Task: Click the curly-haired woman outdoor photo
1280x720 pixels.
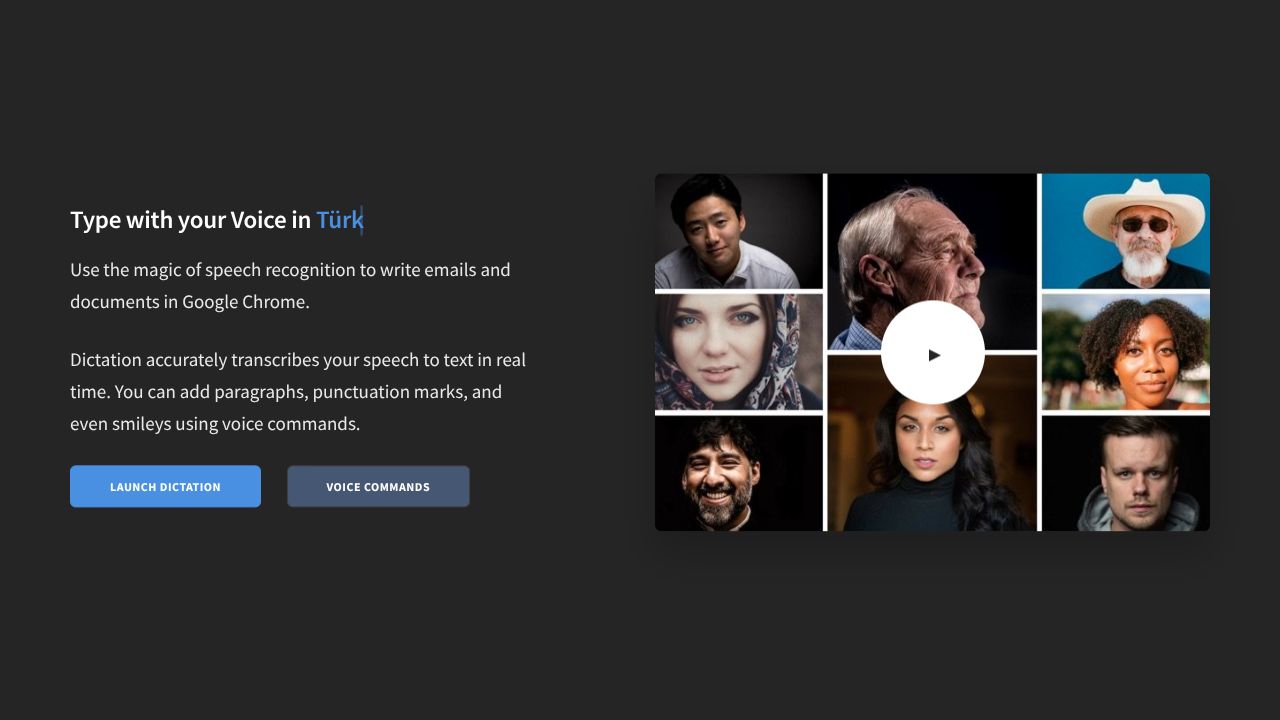Action: pos(1125,352)
